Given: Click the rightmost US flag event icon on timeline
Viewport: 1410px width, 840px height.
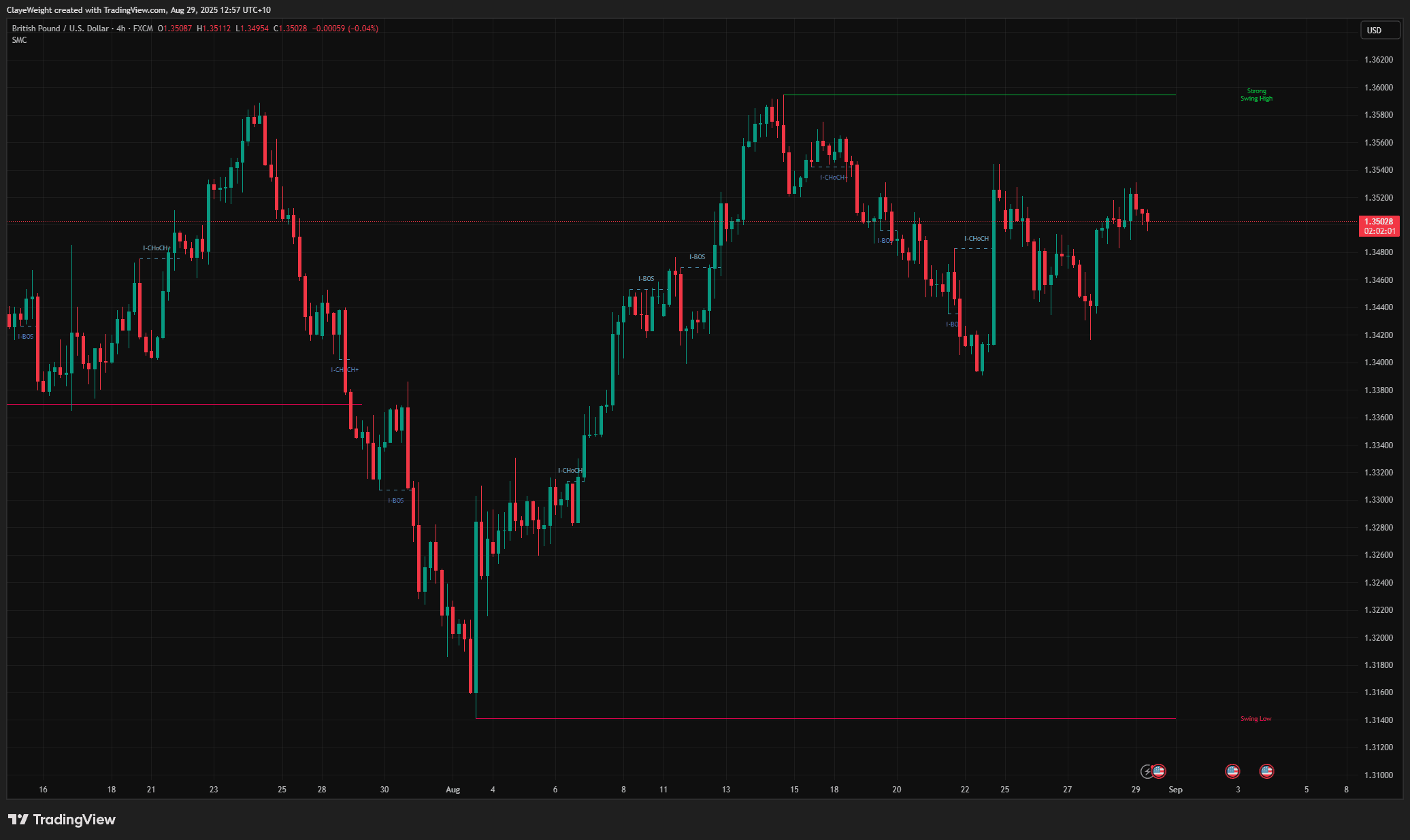Looking at the screenshot, I should coord(1266,771).
